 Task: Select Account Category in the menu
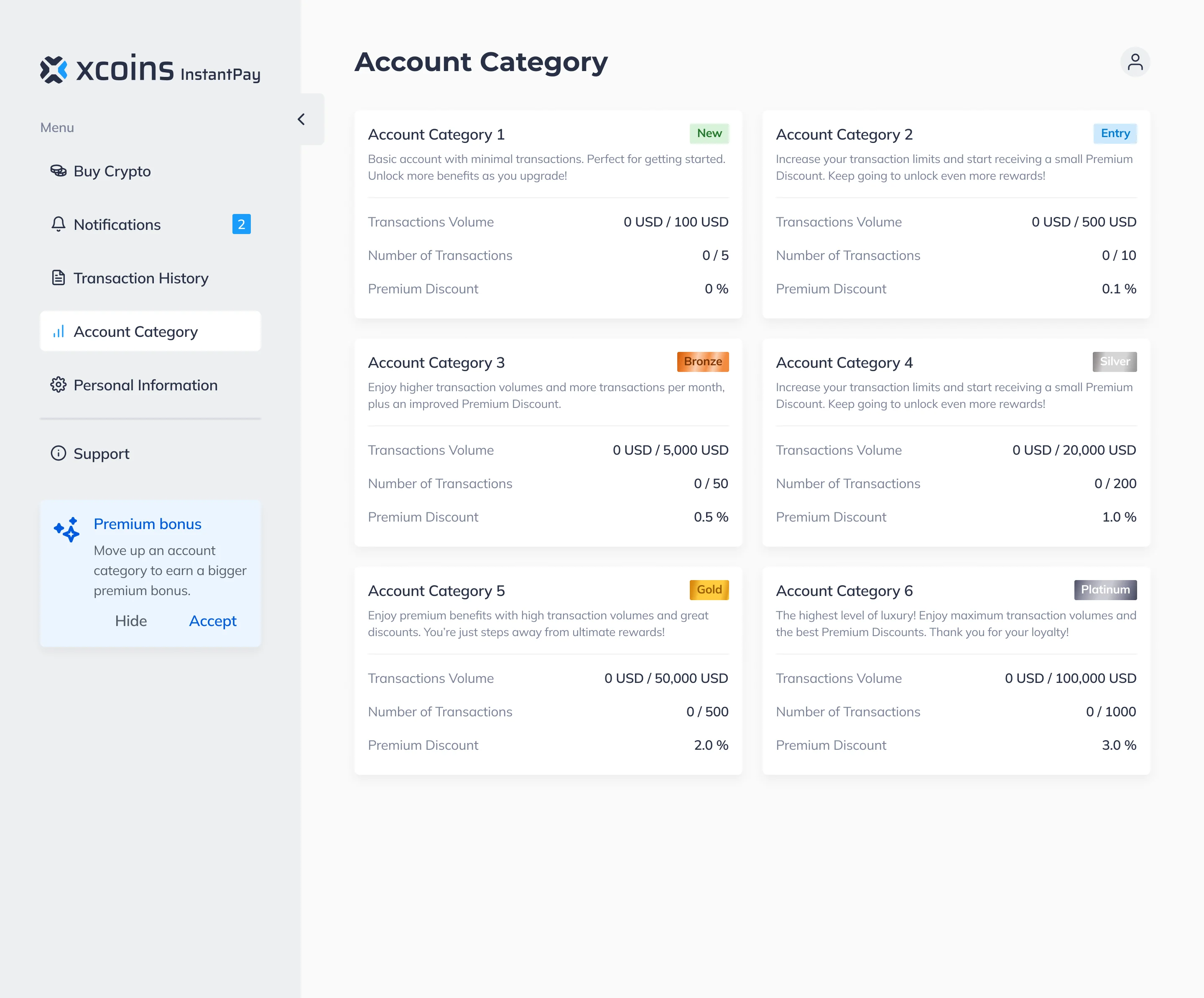(150, 331)
